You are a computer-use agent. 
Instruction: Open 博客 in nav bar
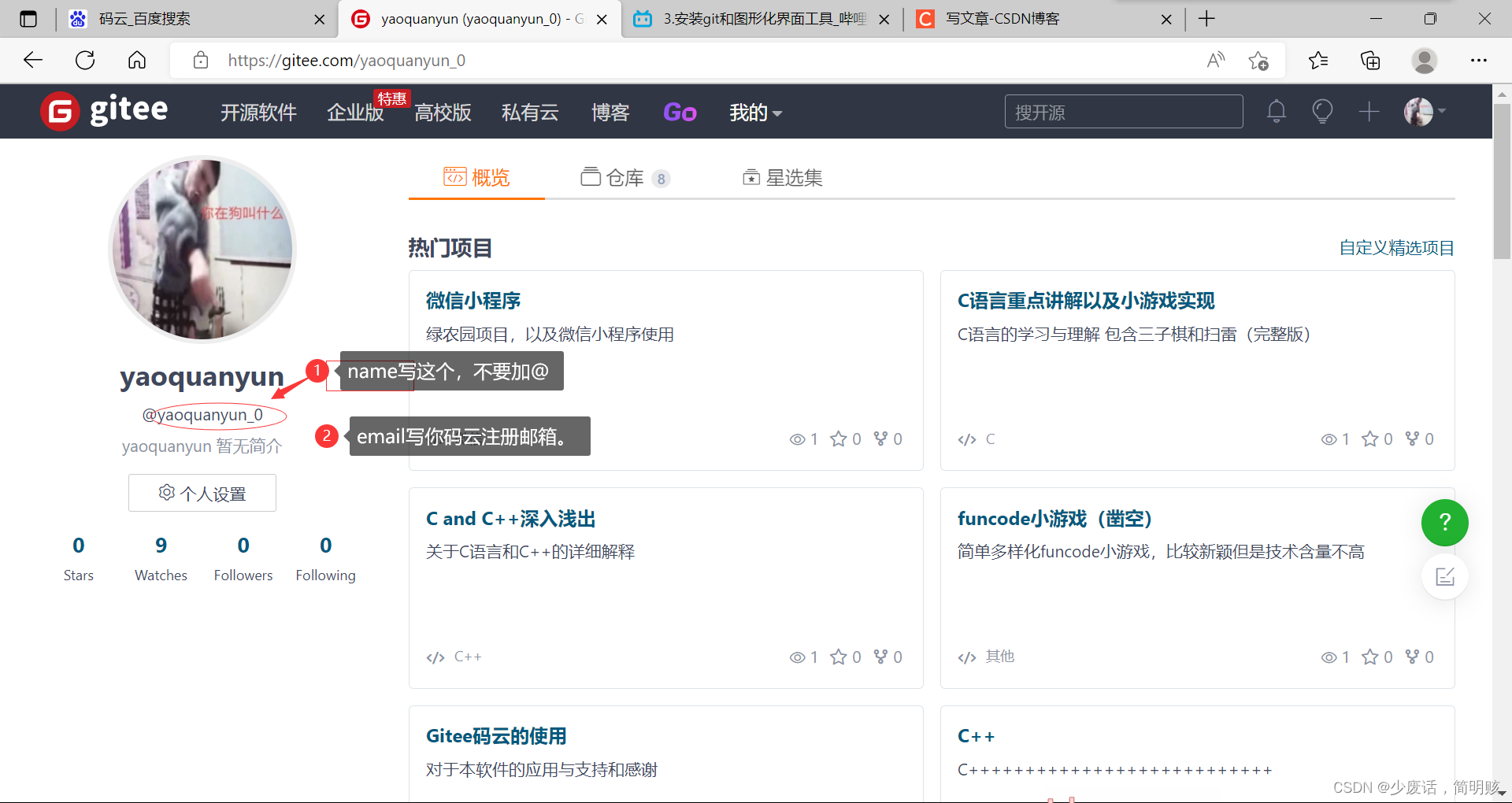(x=610, y=113)
